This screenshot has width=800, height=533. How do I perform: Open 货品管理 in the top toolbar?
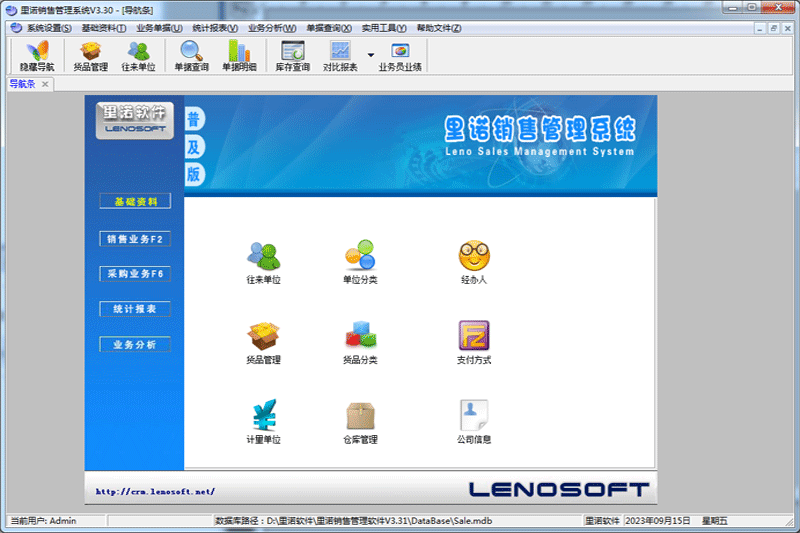click(x=90, y=56)
